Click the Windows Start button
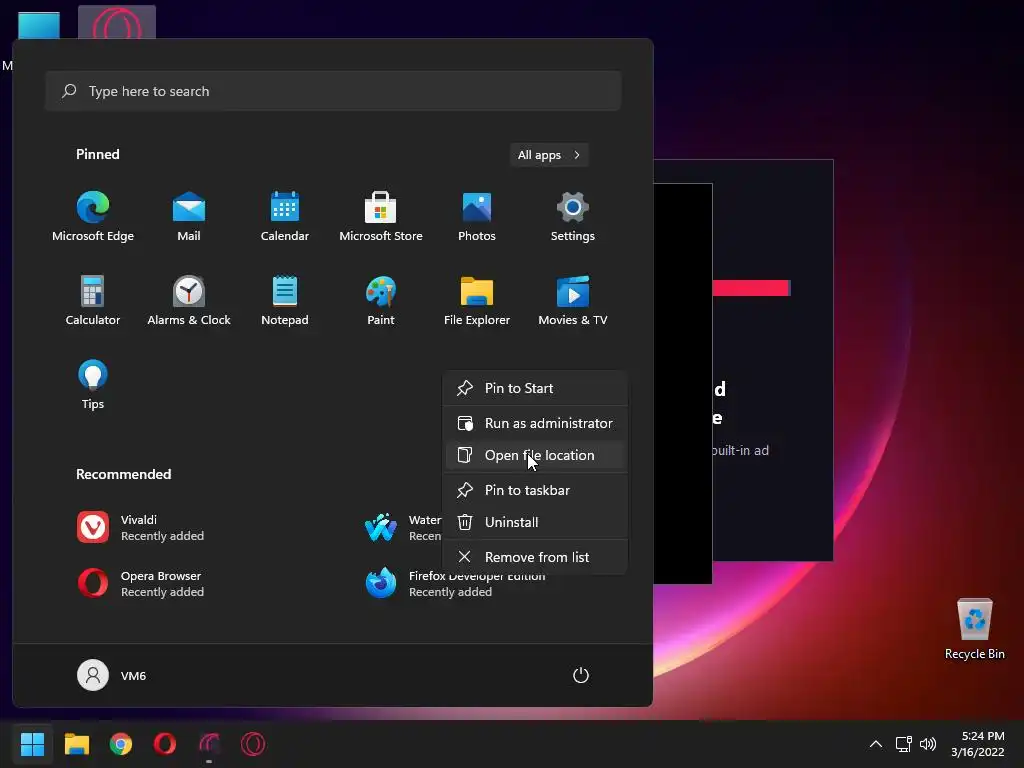 tap(32, 744)
